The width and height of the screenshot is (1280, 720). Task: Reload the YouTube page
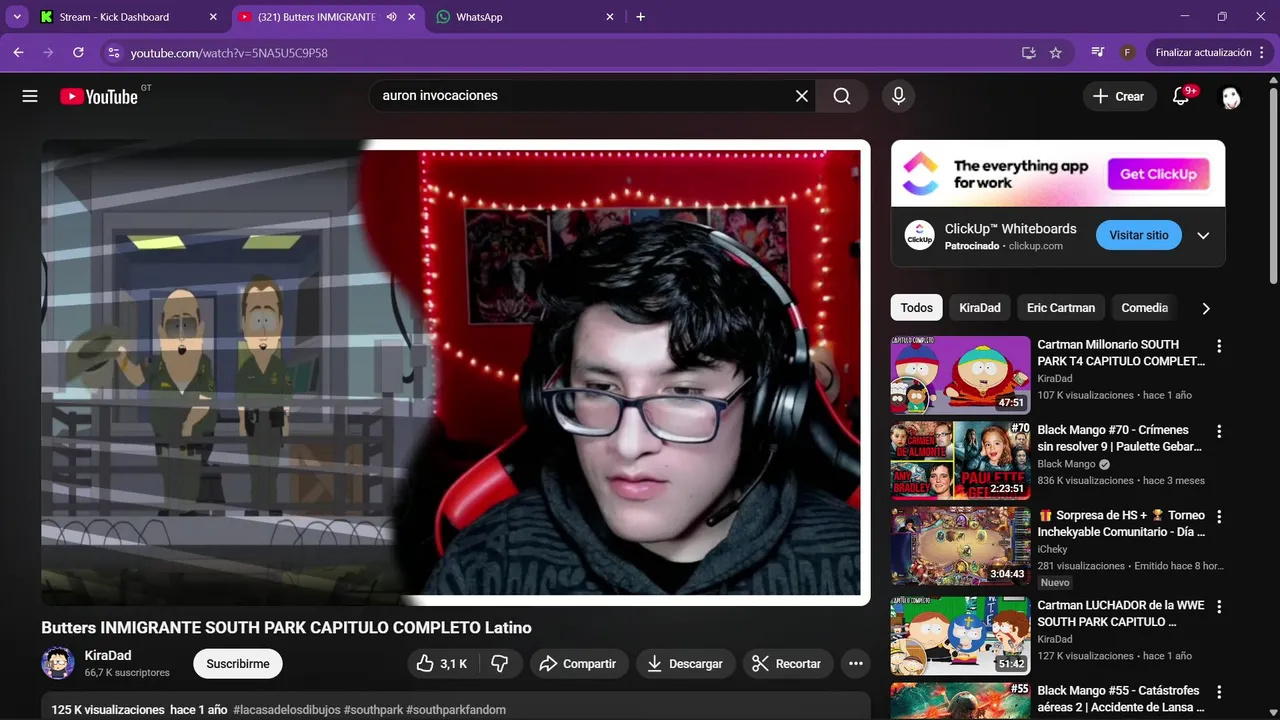pos(78,52)
